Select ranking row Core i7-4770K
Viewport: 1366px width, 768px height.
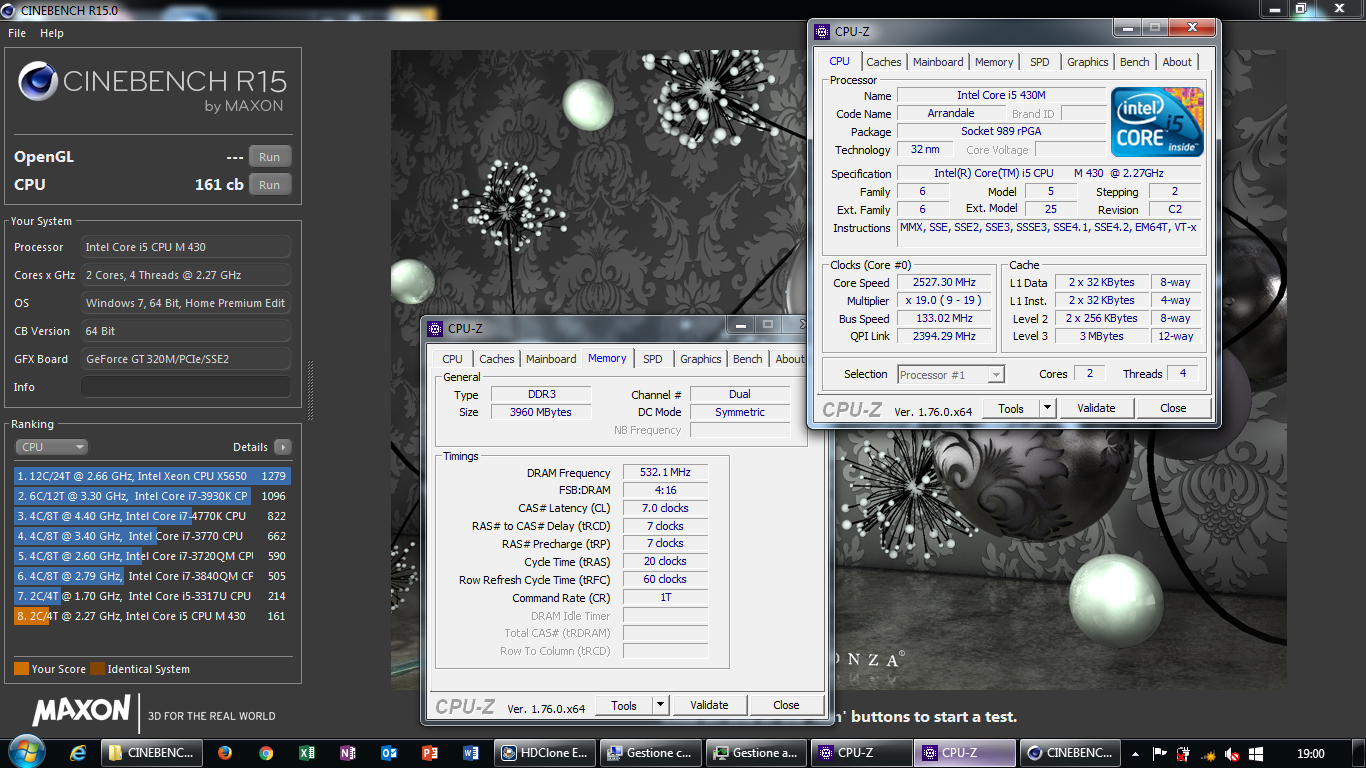[152, 516]
